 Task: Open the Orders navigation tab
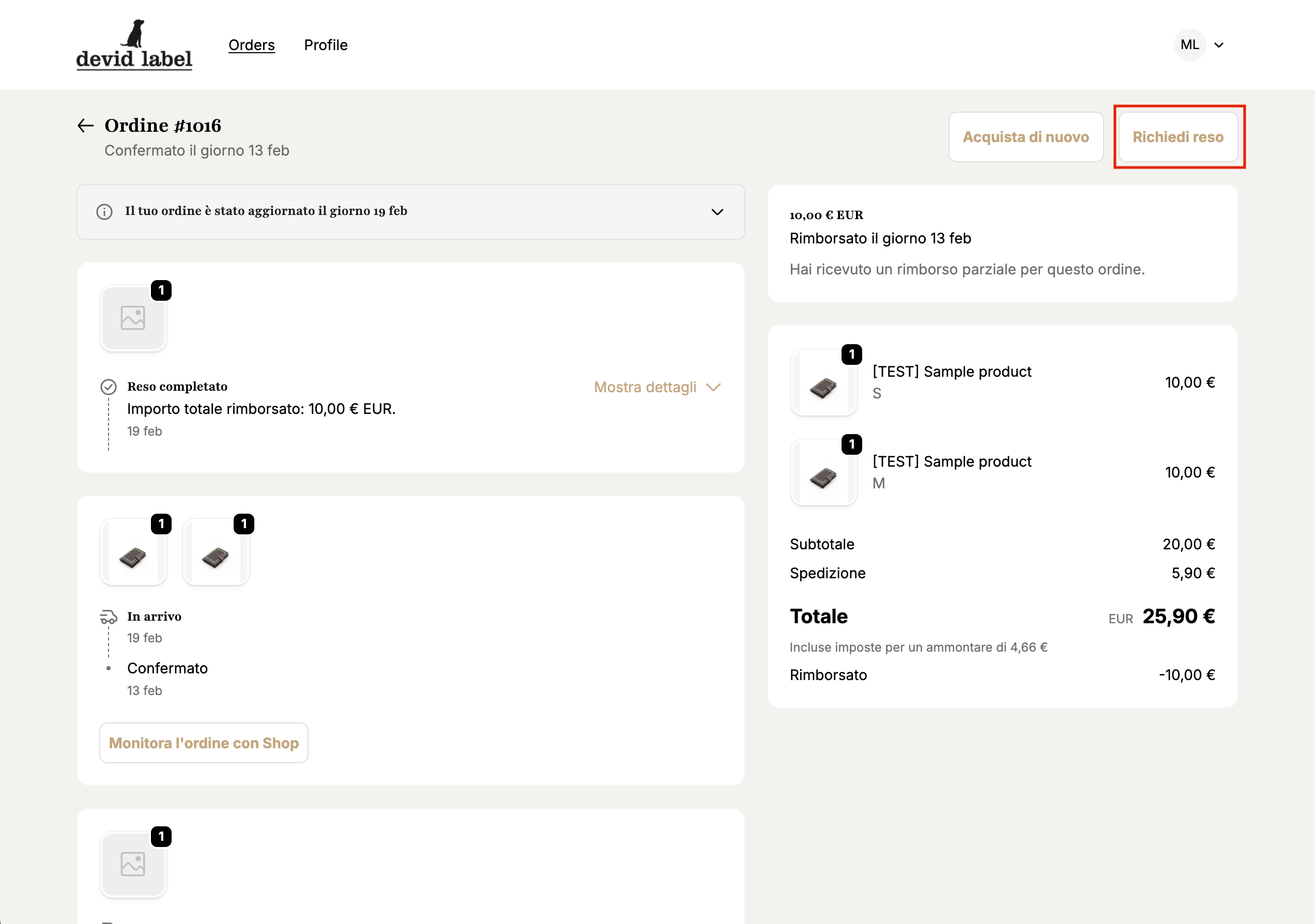tap(251, 44)
